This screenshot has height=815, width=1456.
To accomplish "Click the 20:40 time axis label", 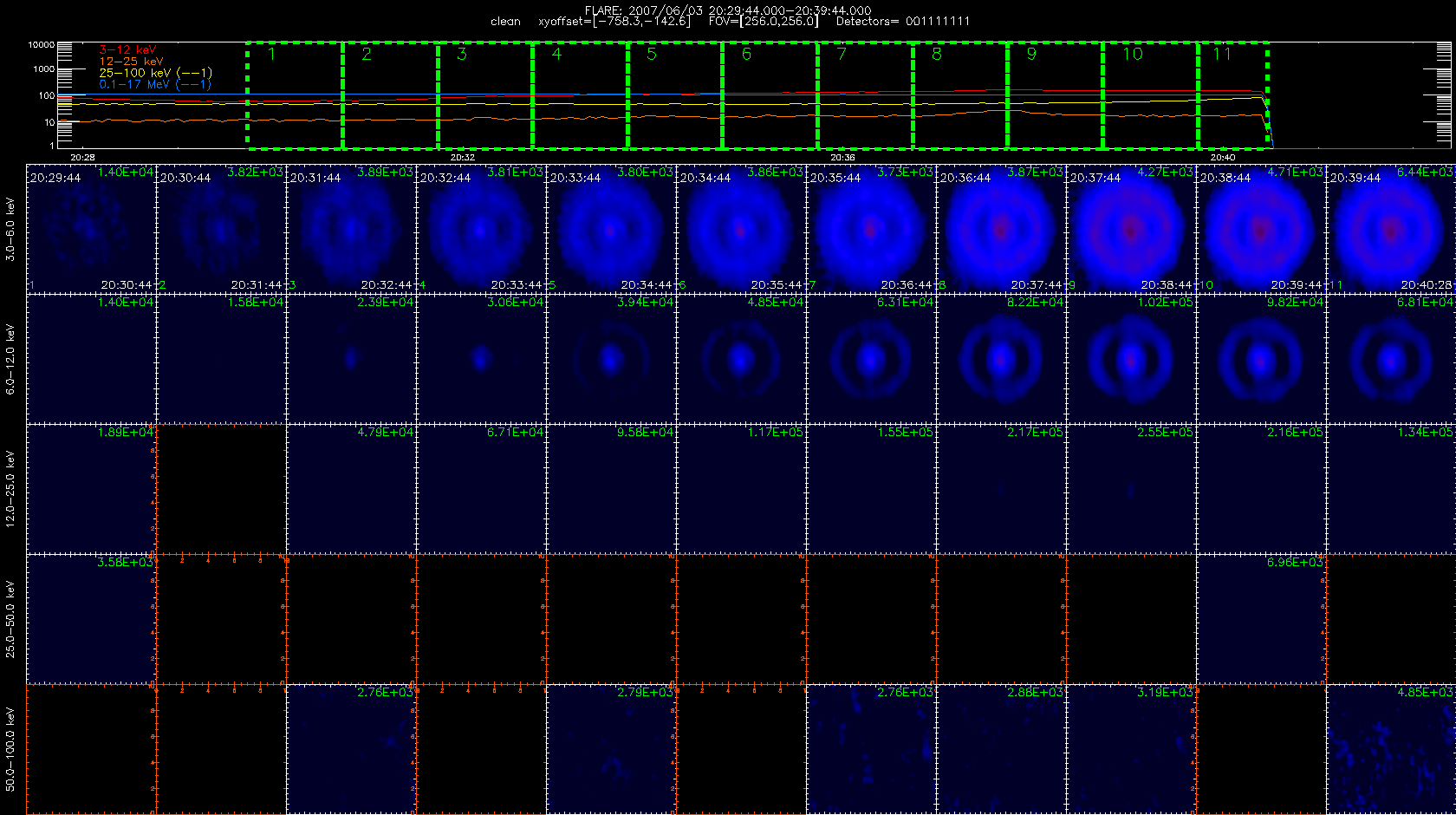I will click(1222, 158).
